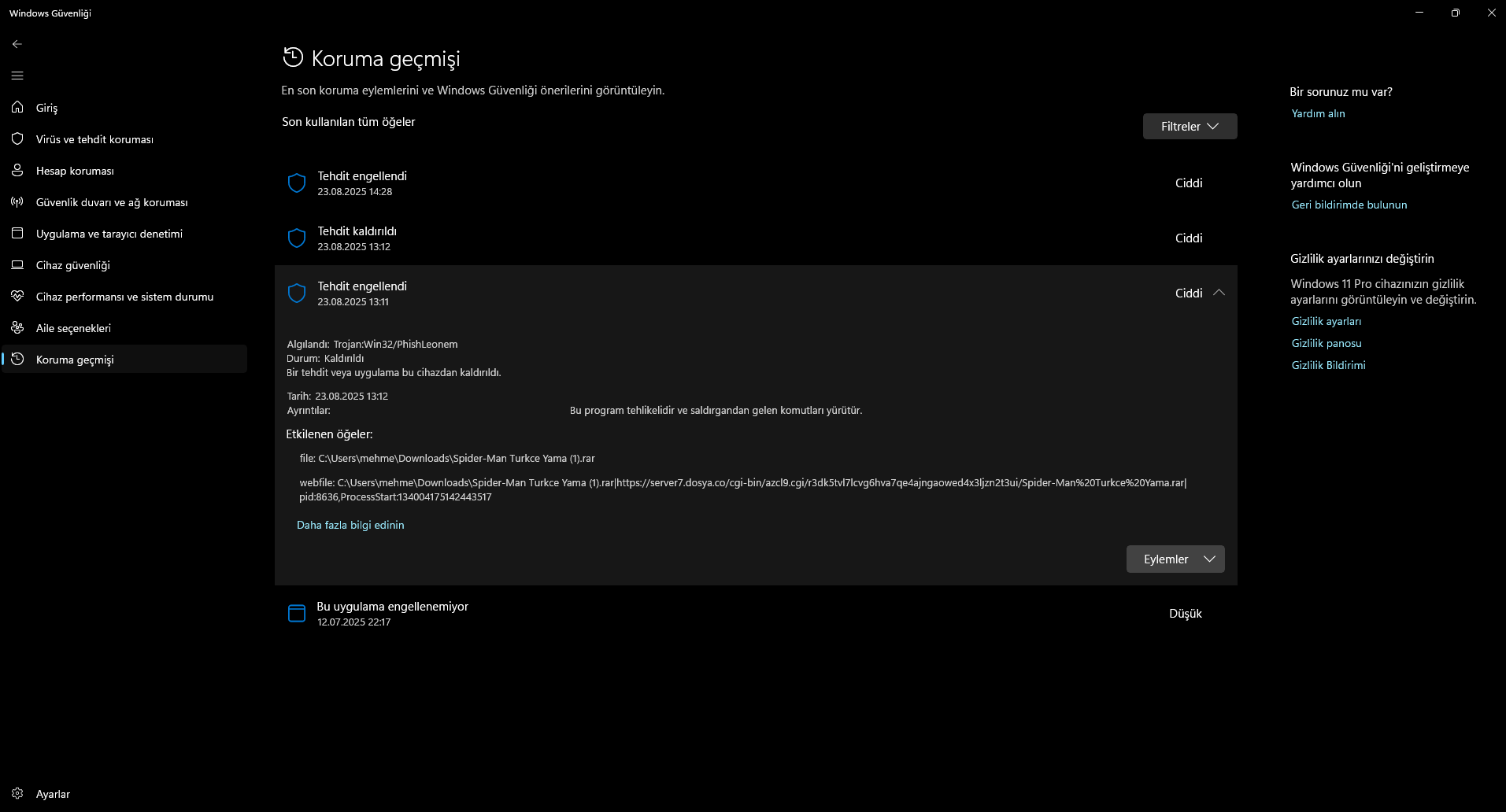Click the 'Bu program tehlikelidir' details text
1506x812 pixels.
716,410
